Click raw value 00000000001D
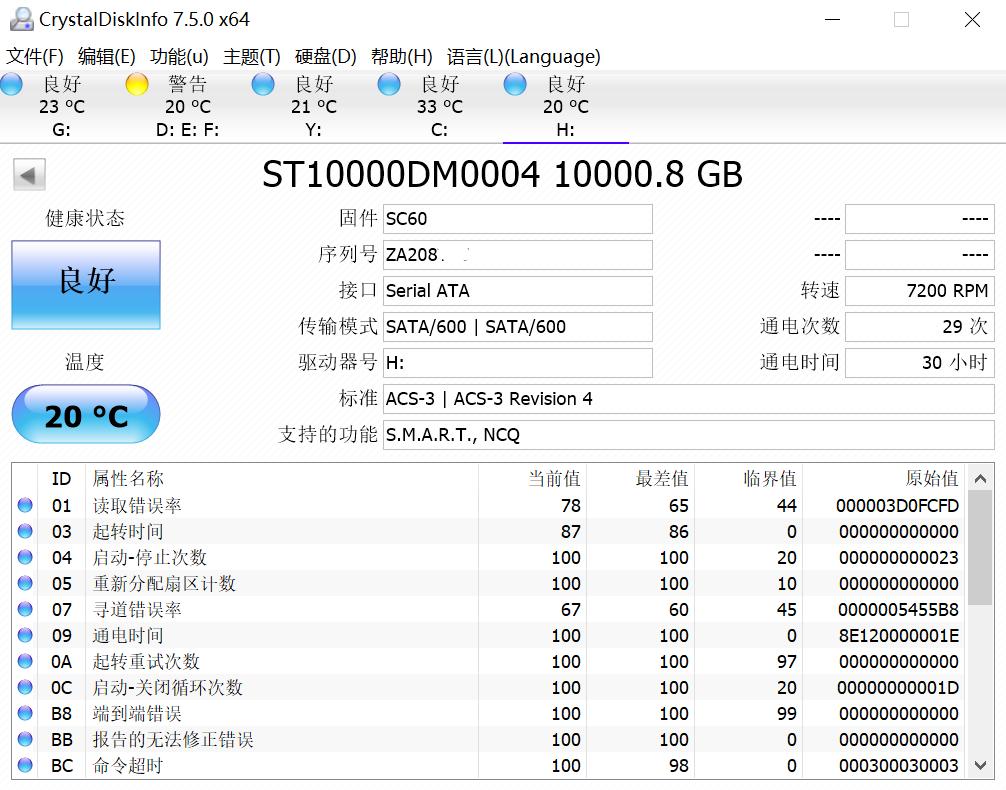 pyautogui.click(x=898, y=688)
